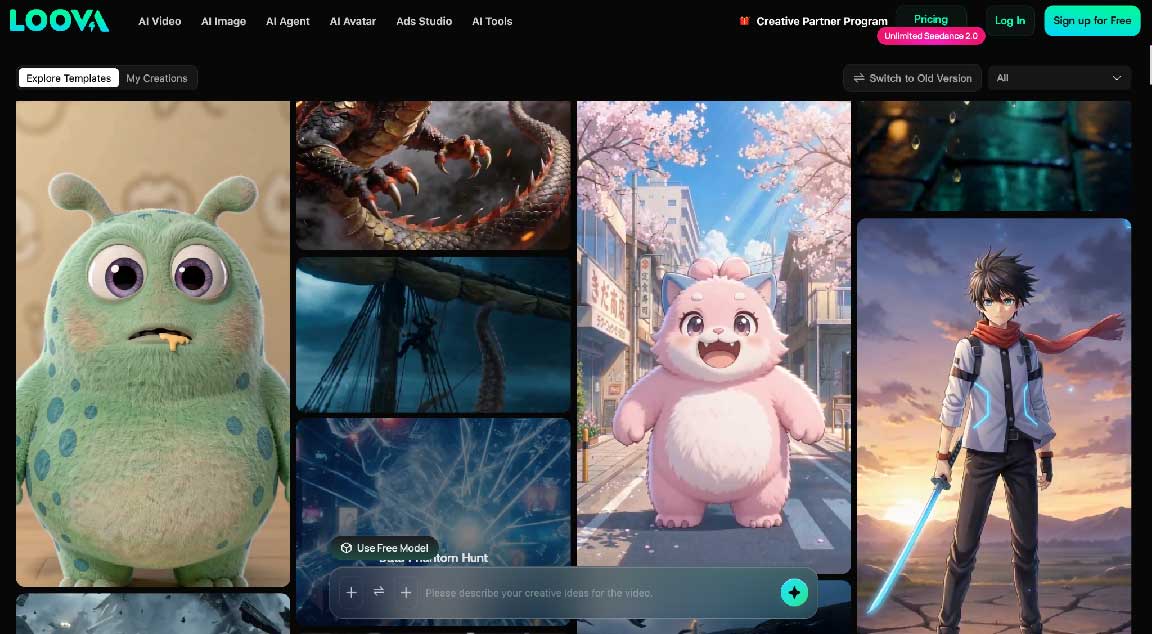
Task: Click Sign up for Free
Action: pyautogui.click(x=1092, y=21)
